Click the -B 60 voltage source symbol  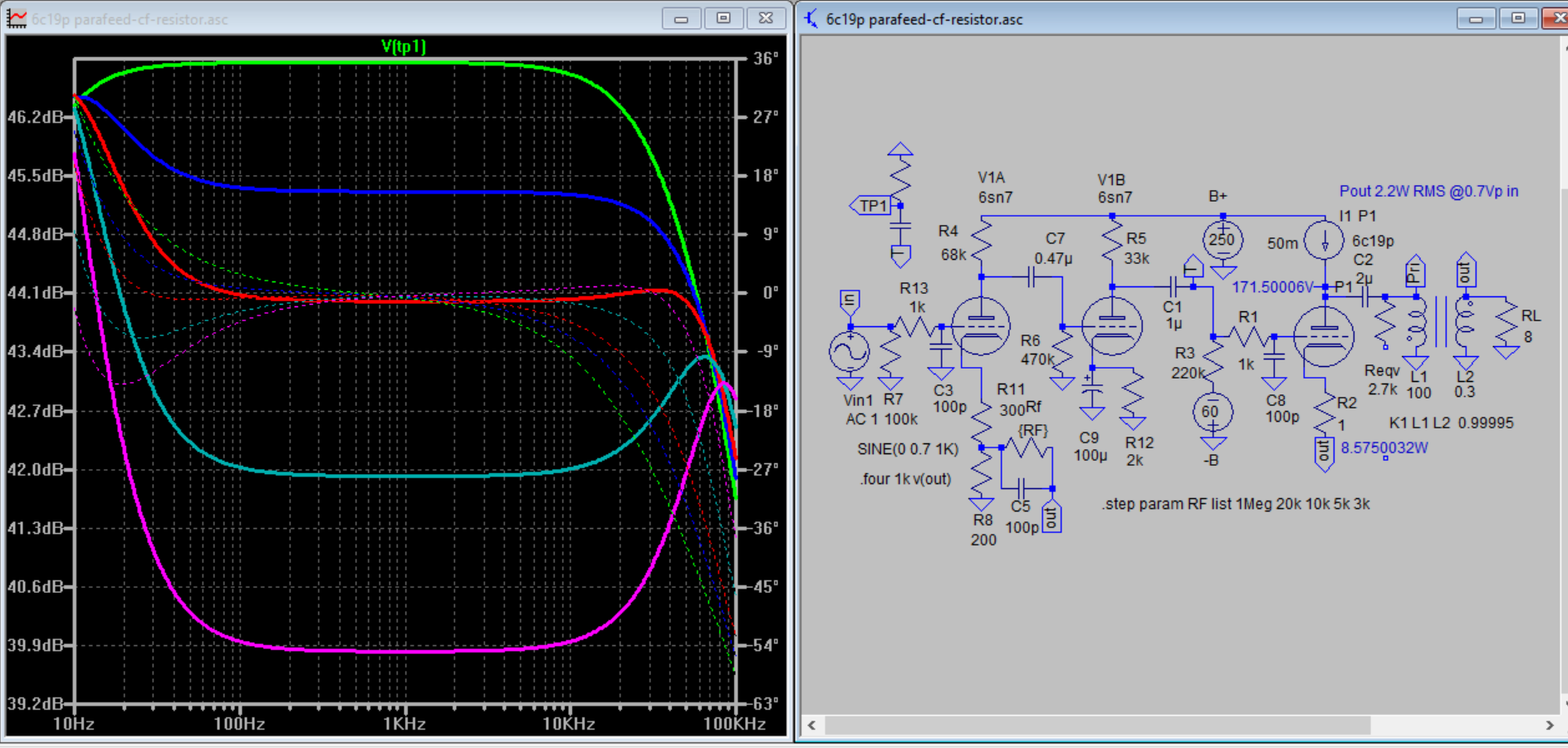pos(1213,412)
